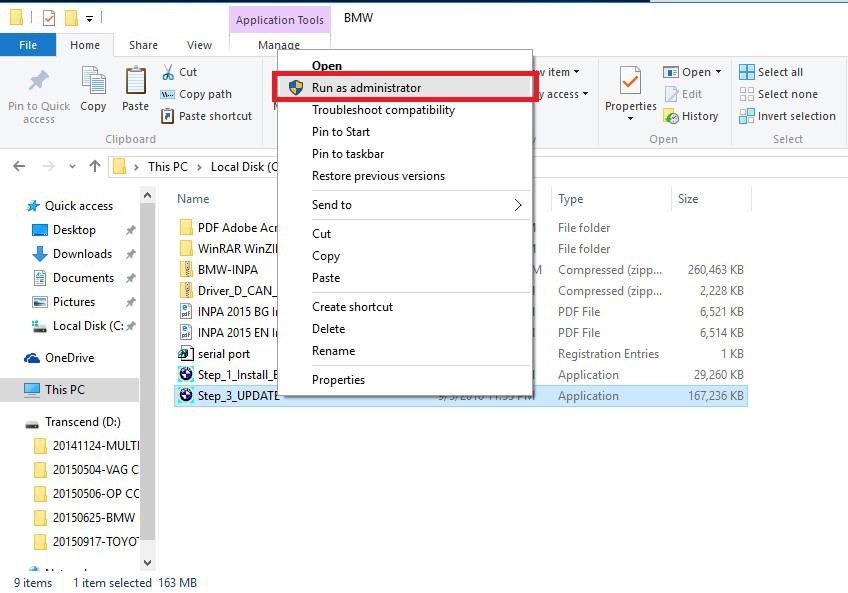This screenshot has height=593, width=848.
Task: Open Application Tools Manage tab
Action: click(279, 44)
